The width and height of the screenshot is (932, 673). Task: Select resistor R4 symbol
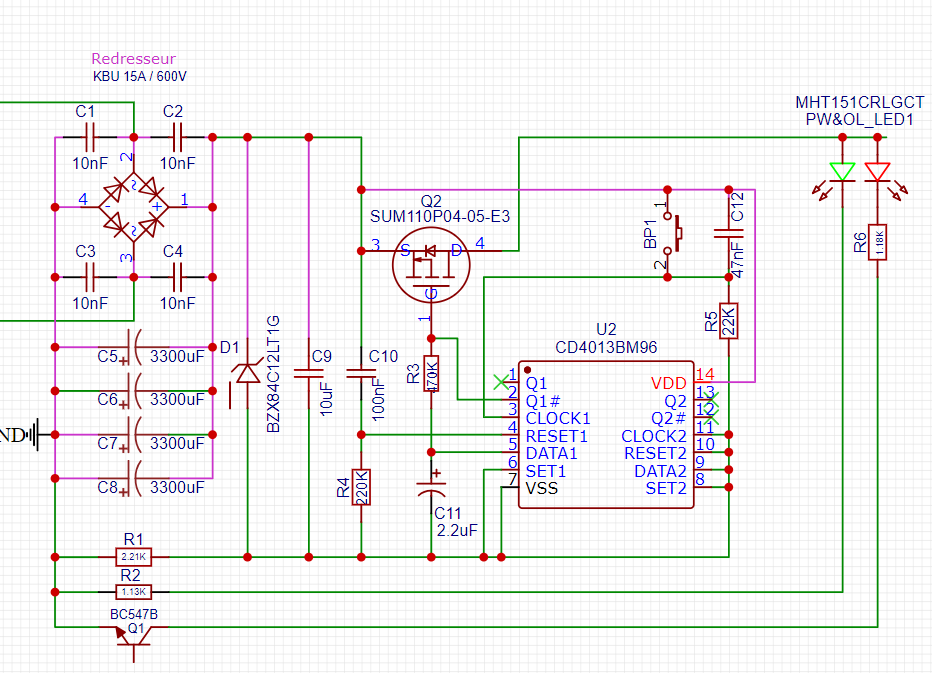click(361, 488)
